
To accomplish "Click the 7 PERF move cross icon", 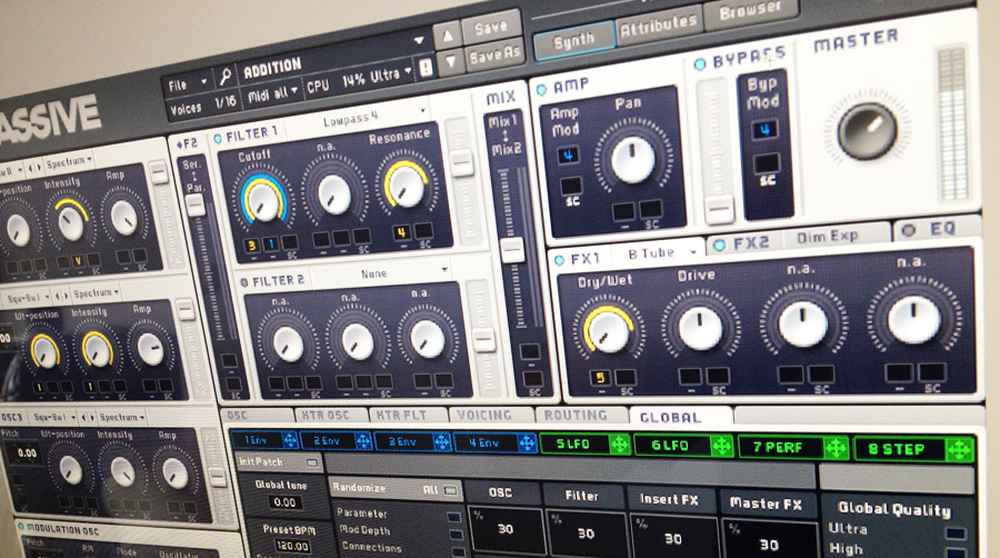I will click(x=836, y=448).
